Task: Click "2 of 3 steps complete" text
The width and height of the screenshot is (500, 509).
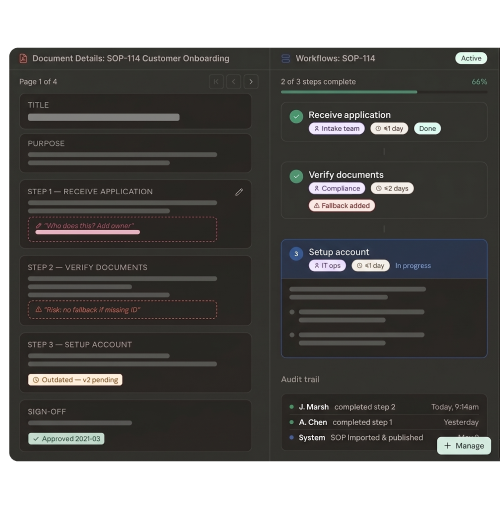Action: [x=318, y=82]
